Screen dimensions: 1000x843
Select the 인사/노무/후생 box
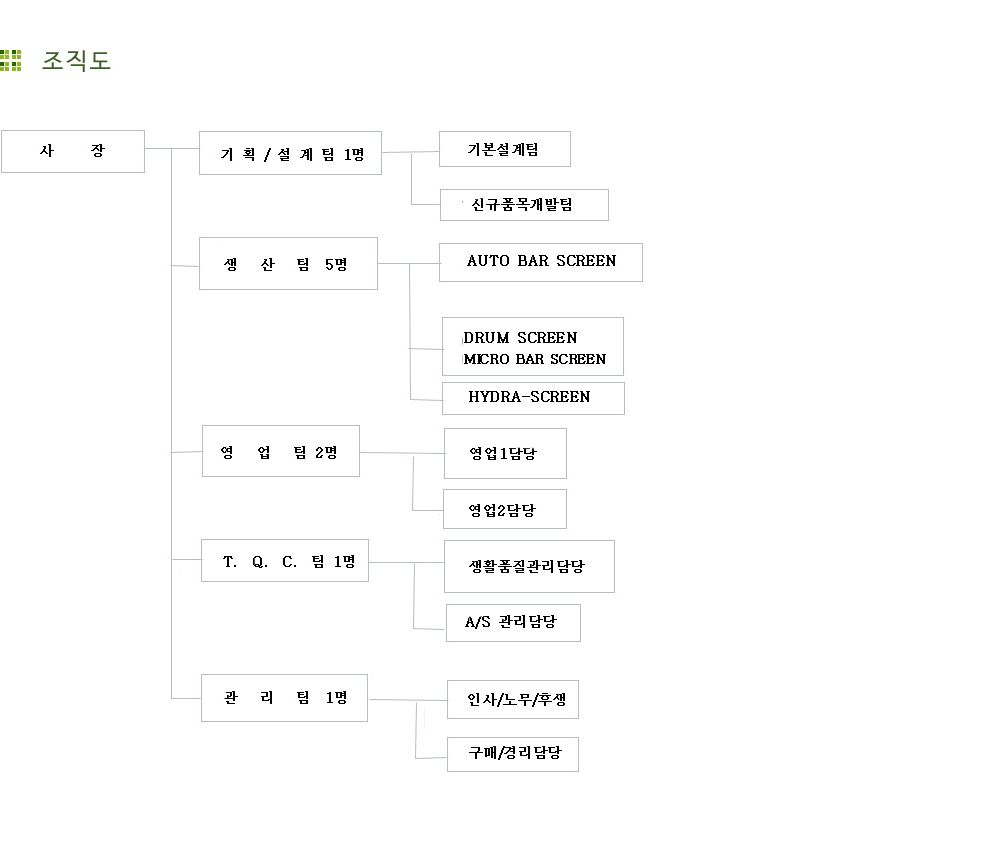point(513,700)
